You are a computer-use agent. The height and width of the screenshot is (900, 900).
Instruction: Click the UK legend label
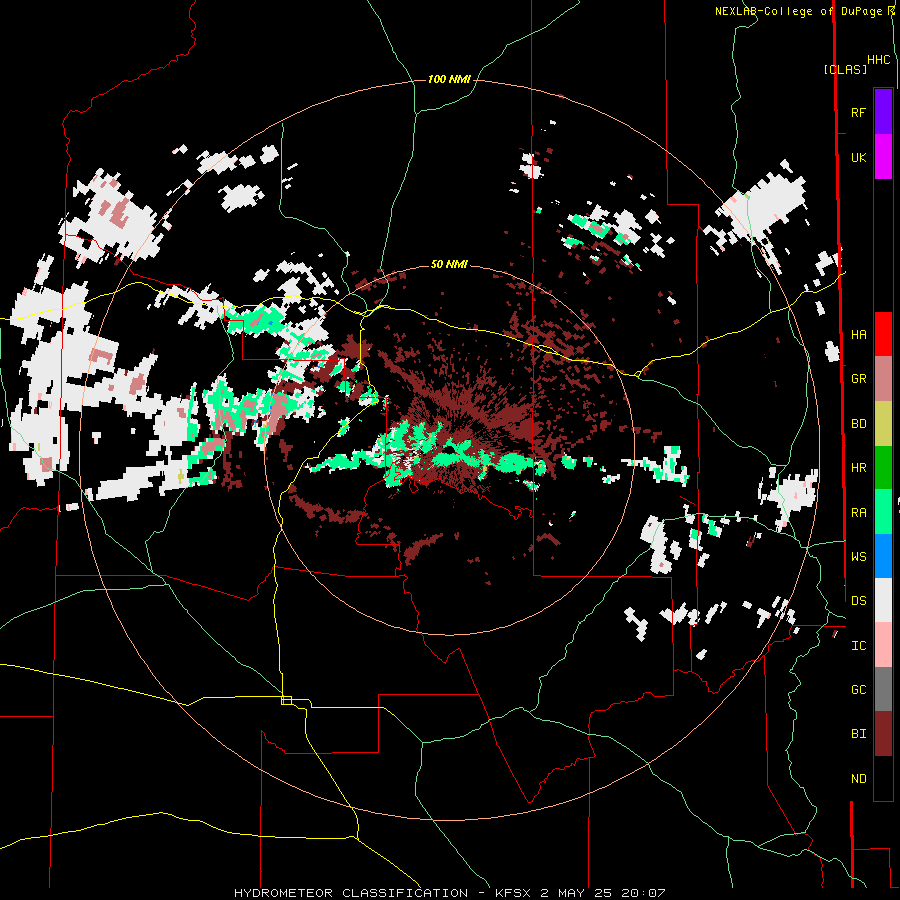(x=858, y=157)
